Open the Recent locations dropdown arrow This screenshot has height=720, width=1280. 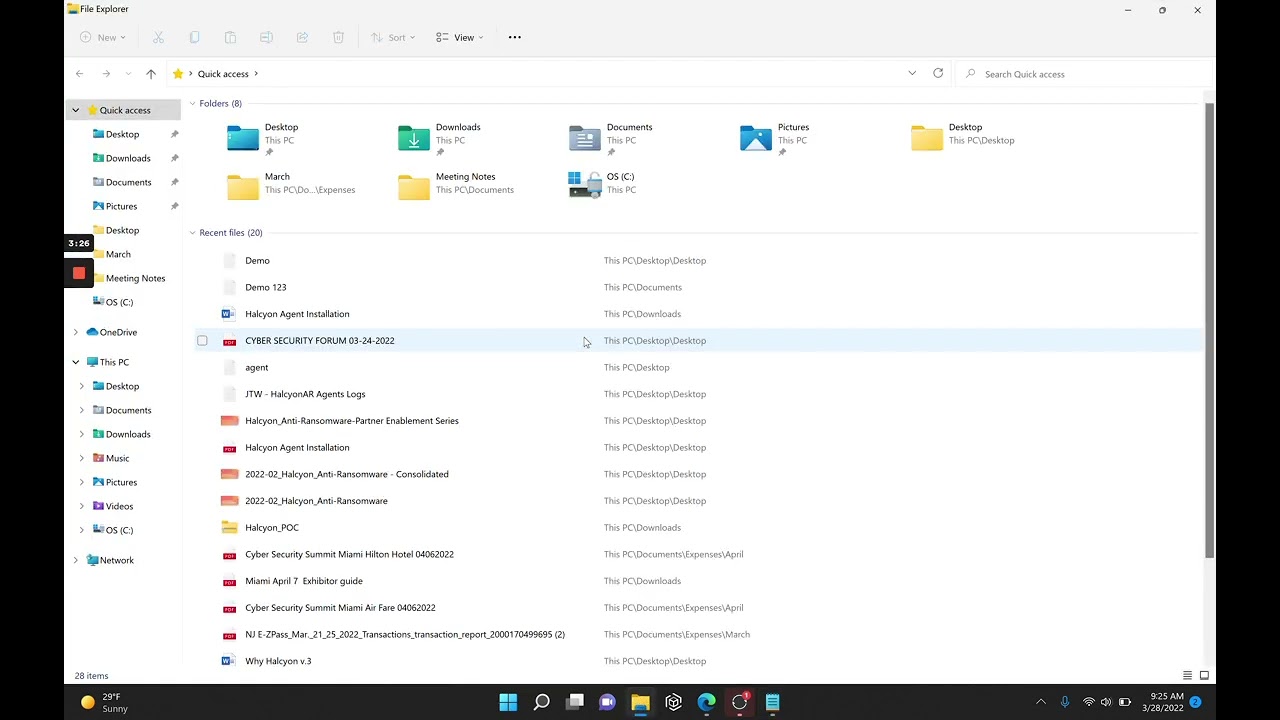point(128,74)
